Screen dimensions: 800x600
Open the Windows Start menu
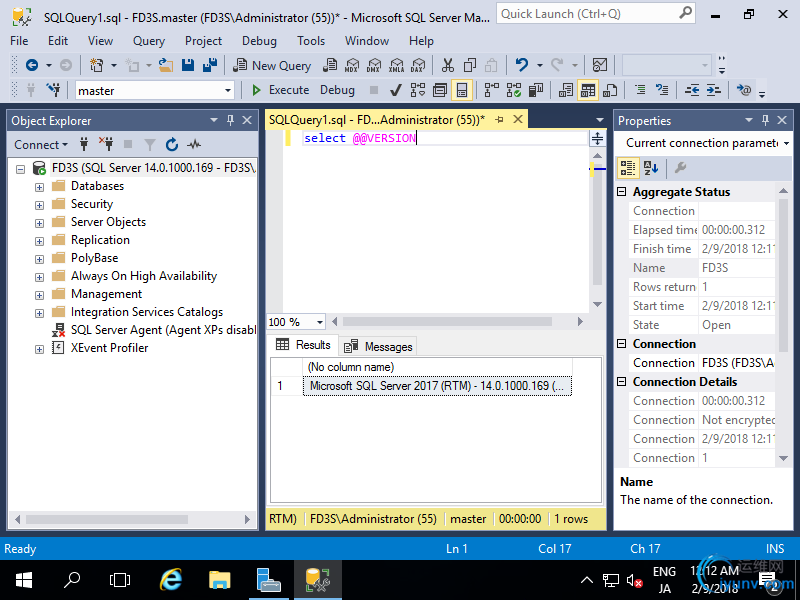pyautogui.click(x=24, y=580)
